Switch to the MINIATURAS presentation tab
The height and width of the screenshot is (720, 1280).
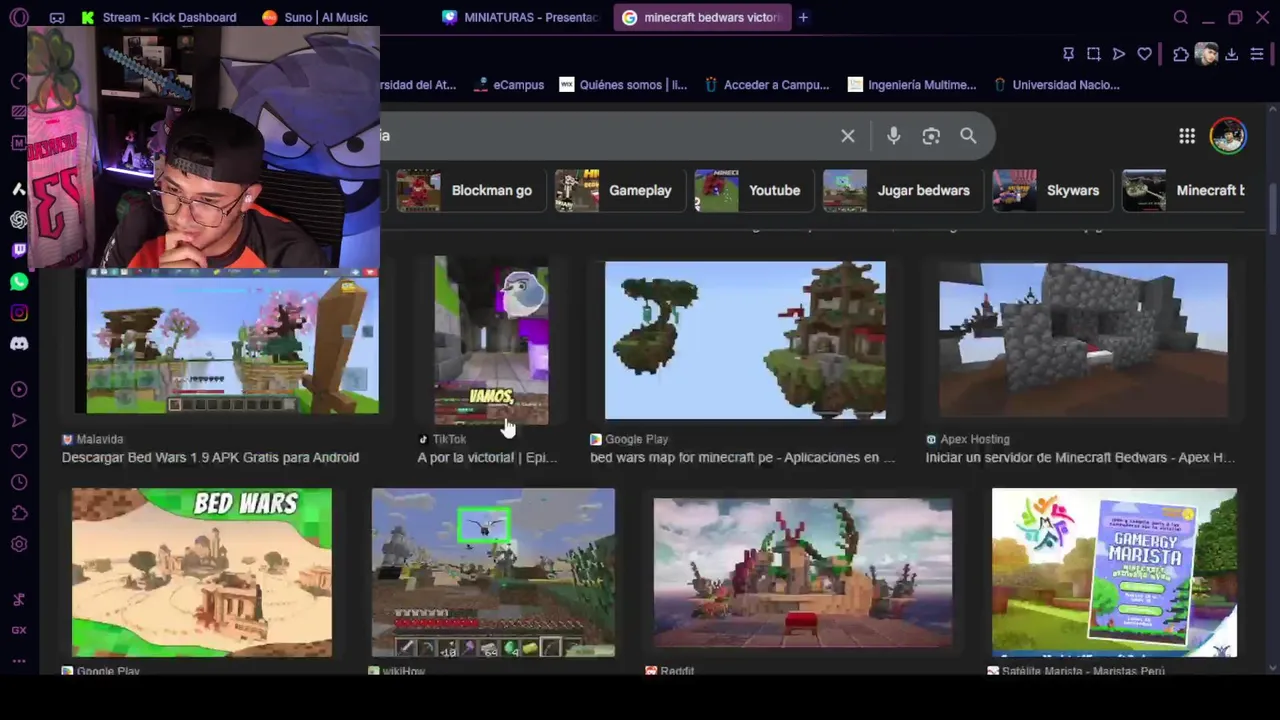tap(520, 17)
